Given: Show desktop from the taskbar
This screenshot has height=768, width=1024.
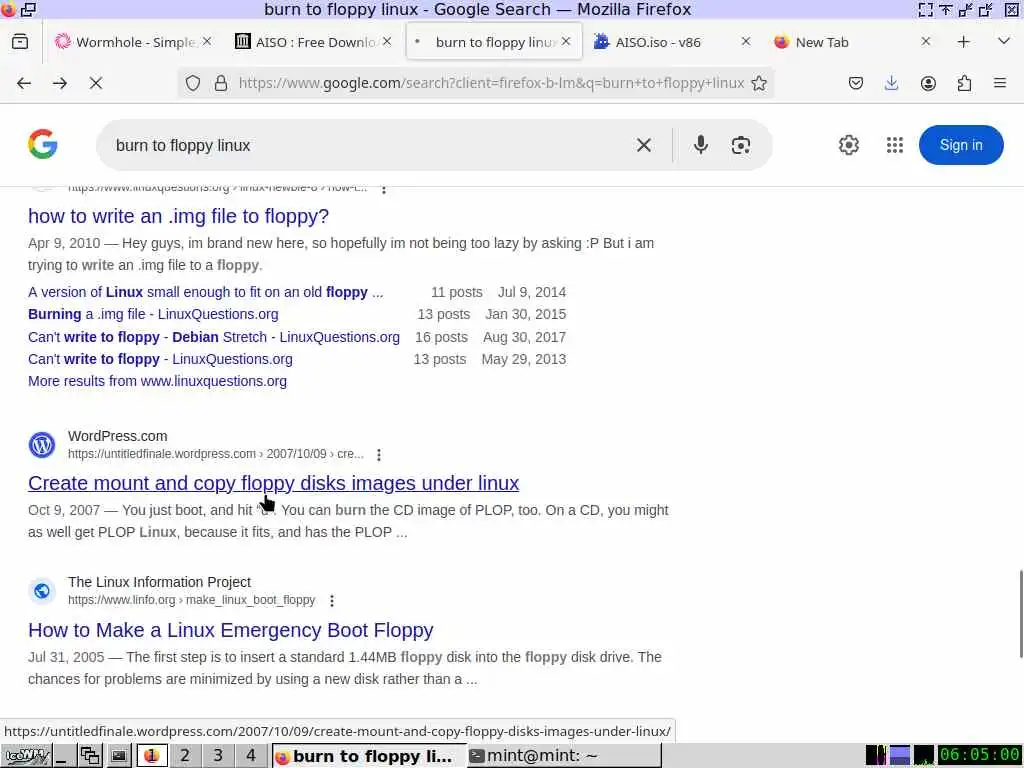Looking at the screenshot, I should tap(63, 756).
